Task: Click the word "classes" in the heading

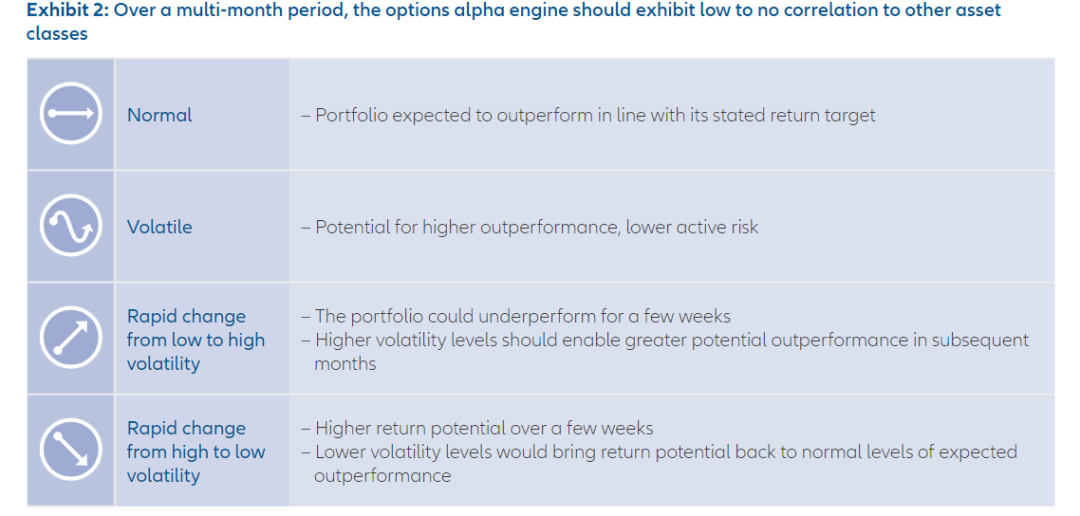Action: [56, 34]
